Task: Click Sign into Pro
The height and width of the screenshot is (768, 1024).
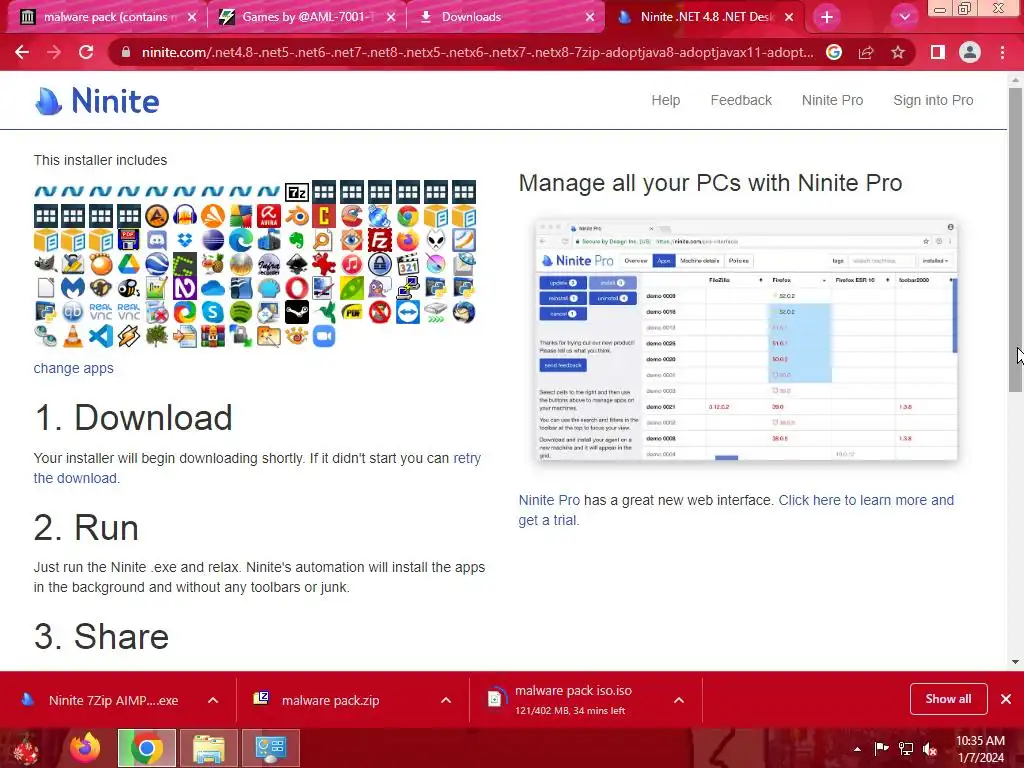Action: (x=933, y=100)
